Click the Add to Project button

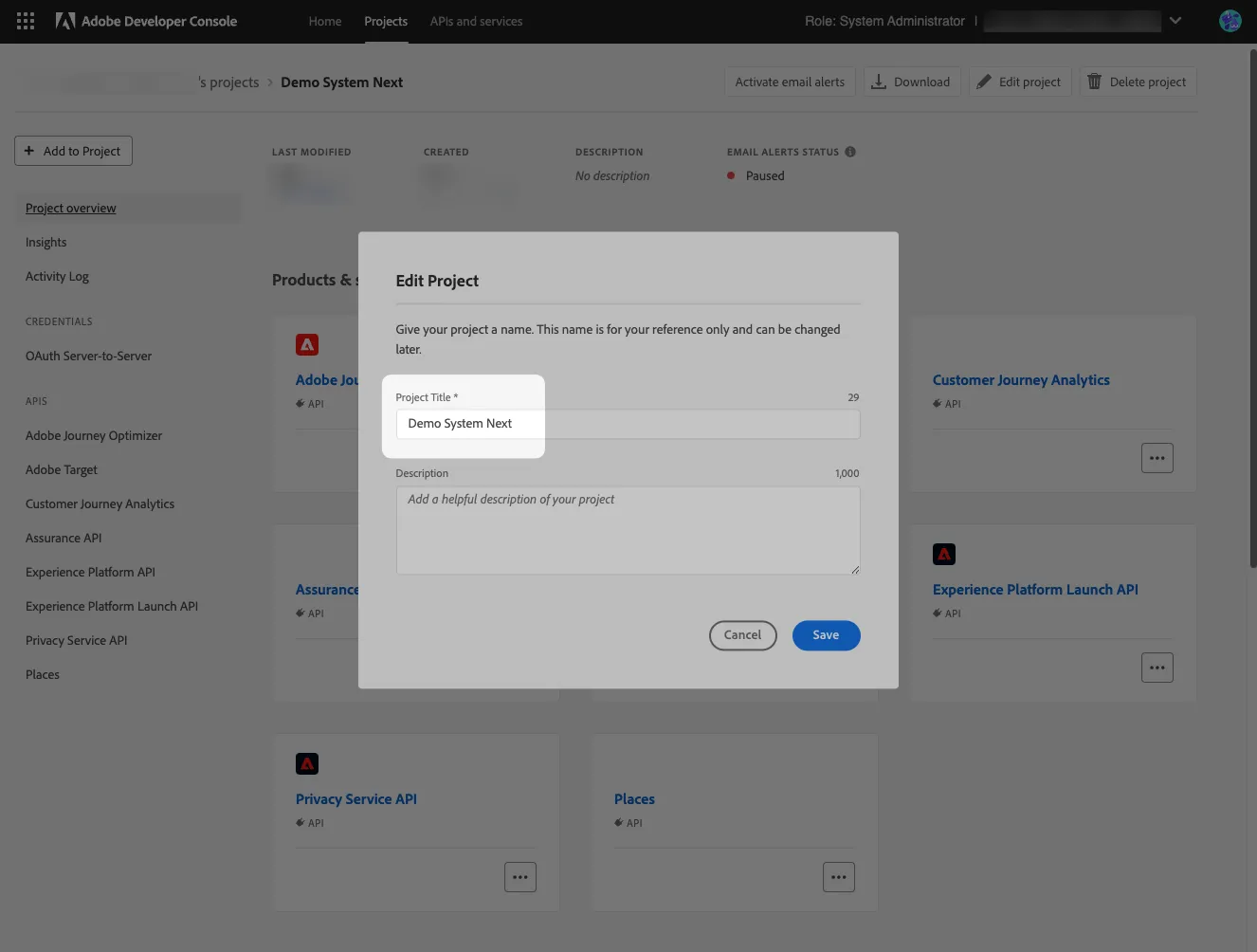(x=73, y=151)
